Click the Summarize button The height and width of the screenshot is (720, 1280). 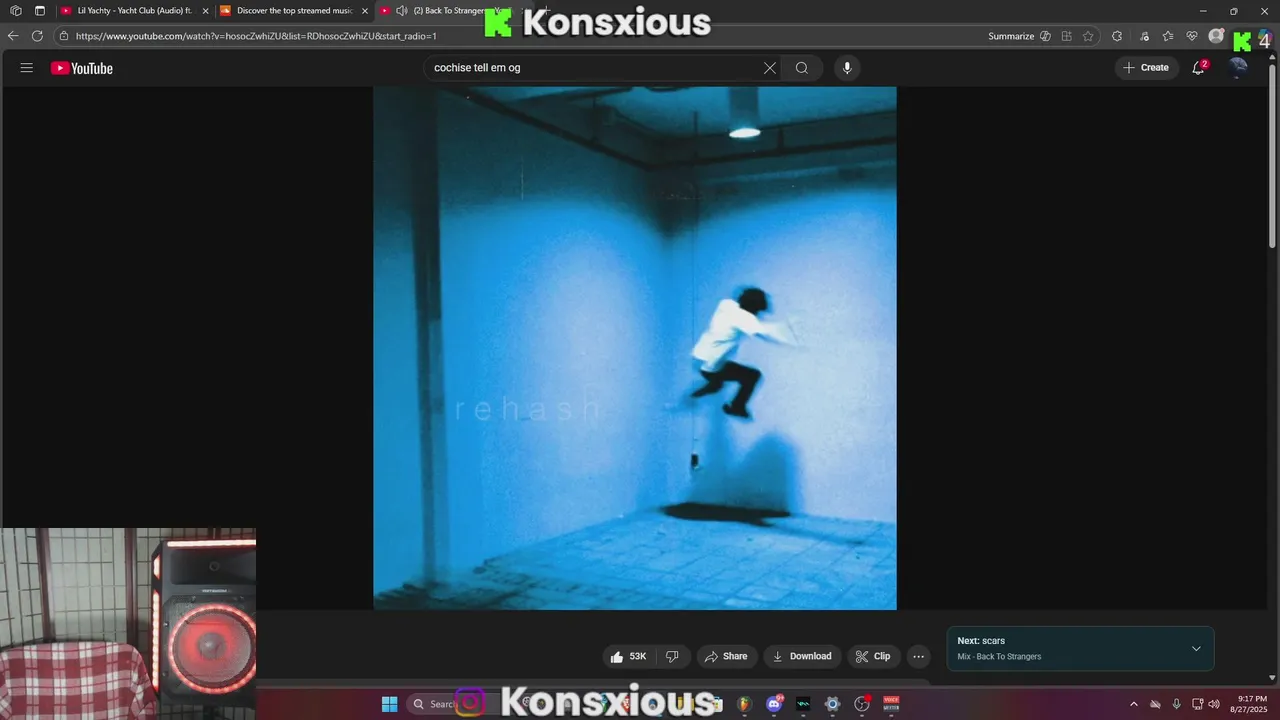pyautogui.click(x=1011, y=36)
